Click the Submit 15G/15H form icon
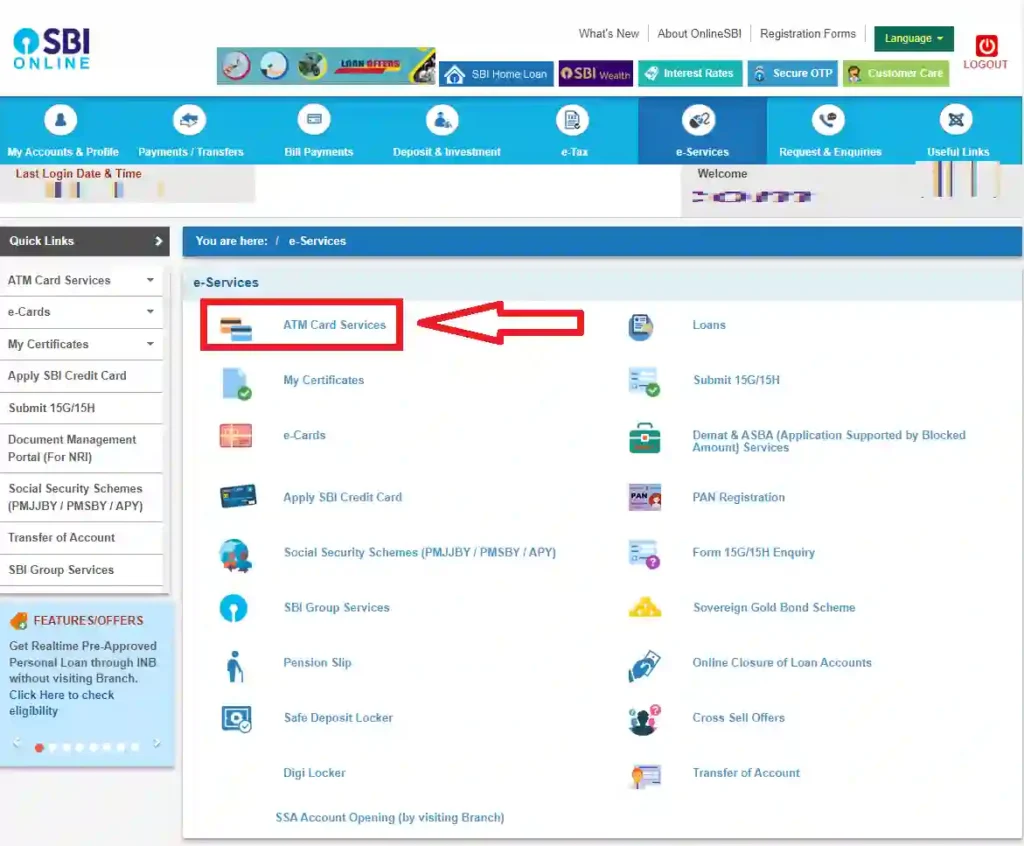 644,382
